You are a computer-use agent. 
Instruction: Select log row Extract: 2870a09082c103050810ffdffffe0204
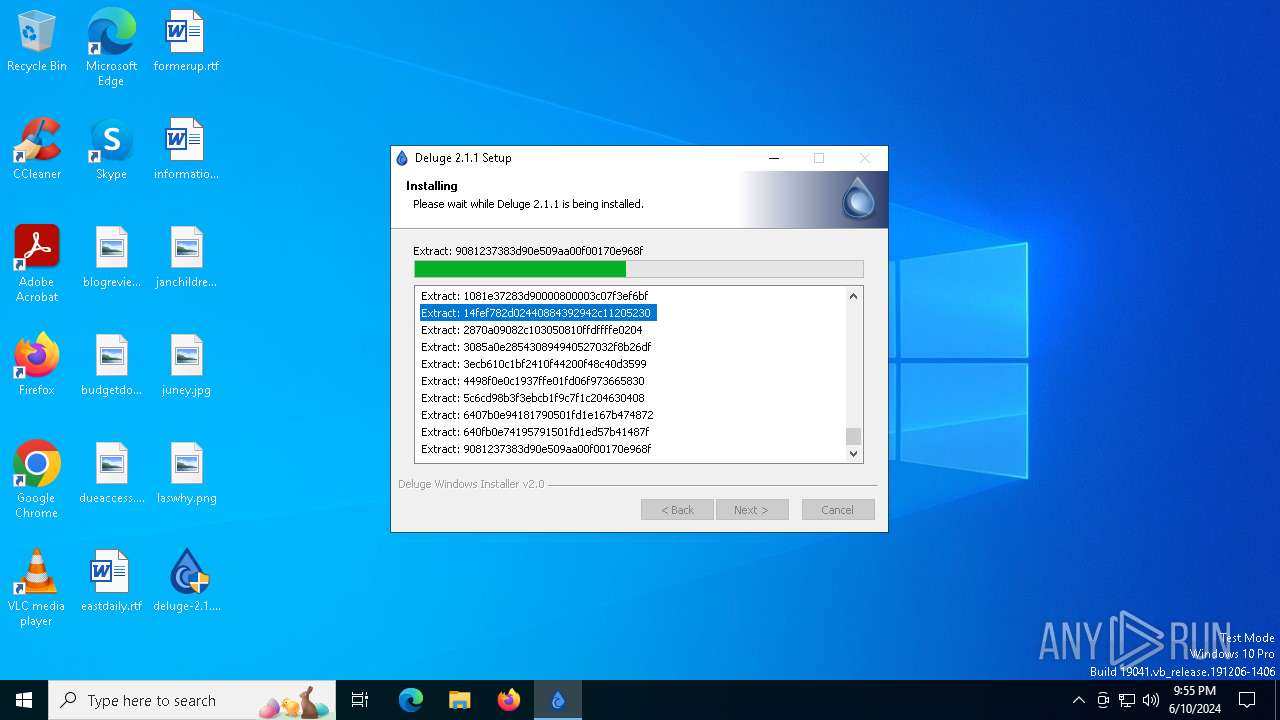click(531, 330)
